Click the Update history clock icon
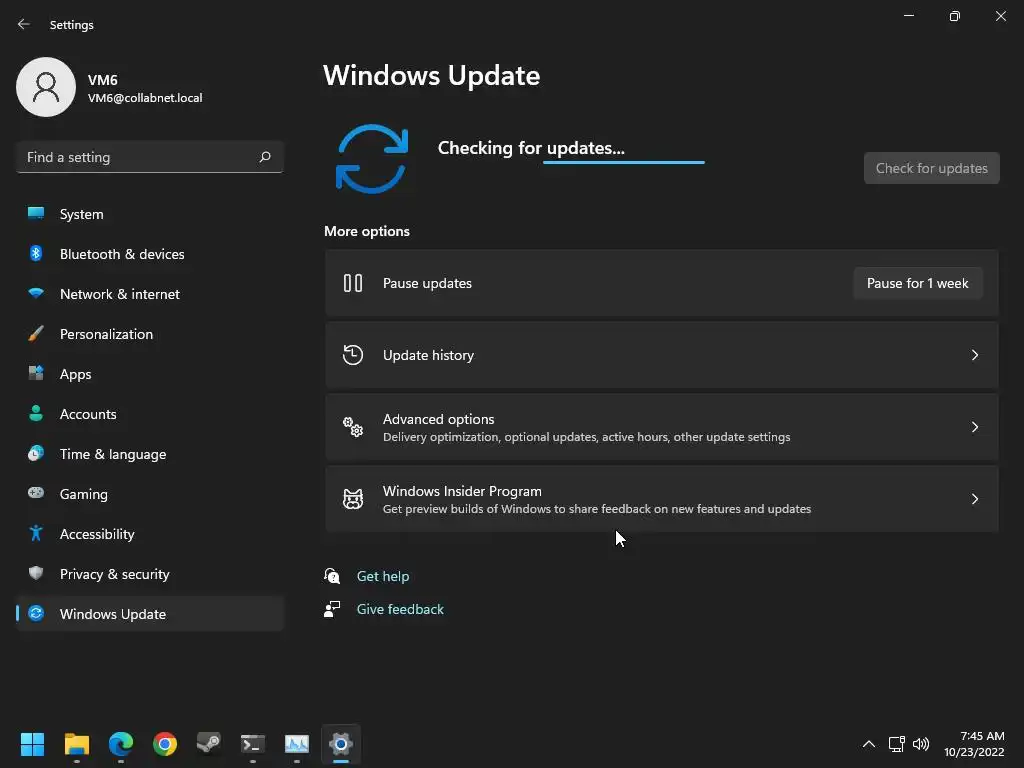The image size is (1024, 768). (353, 355)
